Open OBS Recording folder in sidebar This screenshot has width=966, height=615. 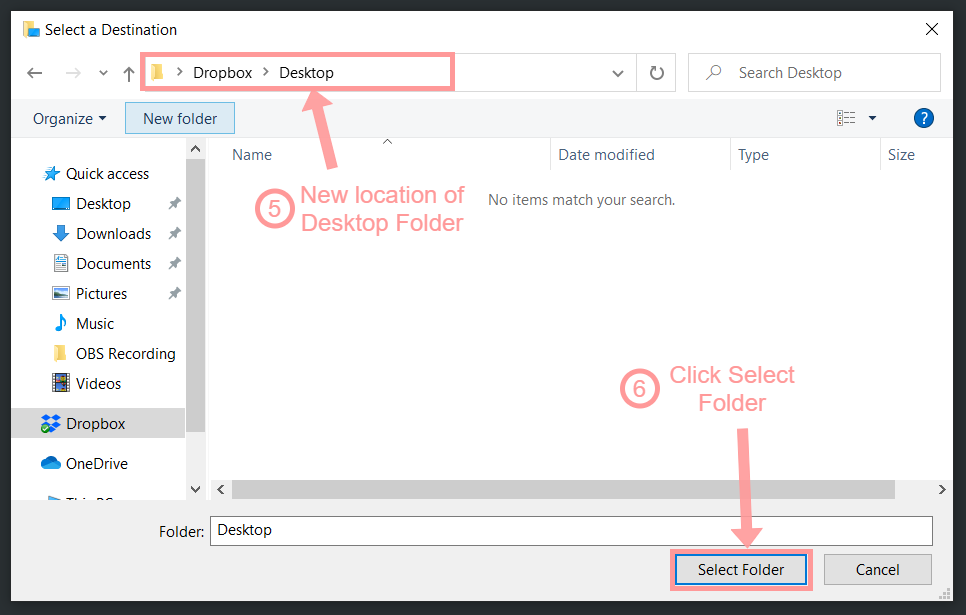[x=126, y=354]
